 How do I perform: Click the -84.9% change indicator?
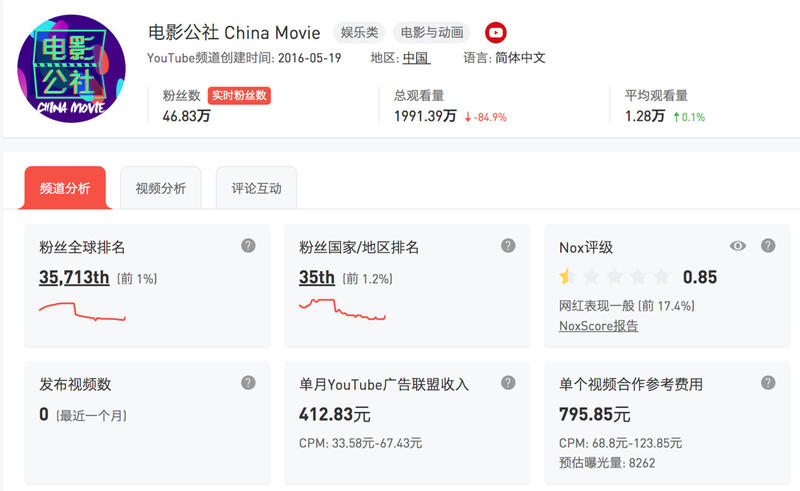(x=485, y=117)
